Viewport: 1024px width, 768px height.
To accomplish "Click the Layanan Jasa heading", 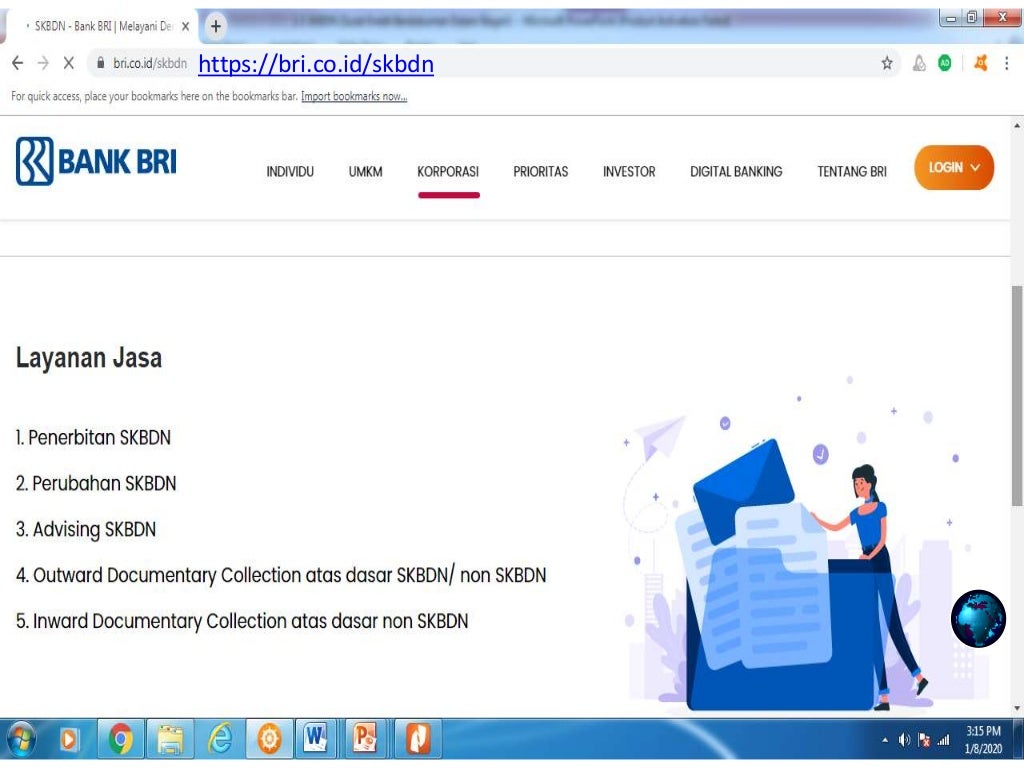I will pyautogui.click(x=89, y=358).
